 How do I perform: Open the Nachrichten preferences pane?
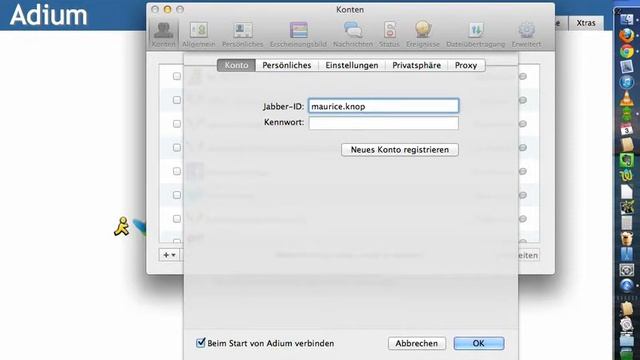(x=353, y=34)
